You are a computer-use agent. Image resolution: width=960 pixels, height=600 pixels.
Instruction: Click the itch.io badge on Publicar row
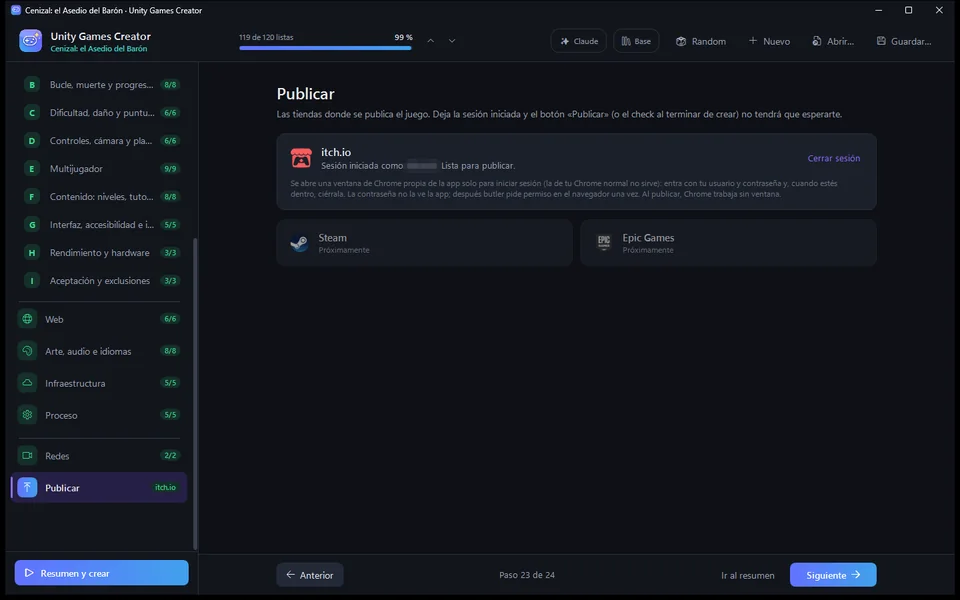[165, 487]
